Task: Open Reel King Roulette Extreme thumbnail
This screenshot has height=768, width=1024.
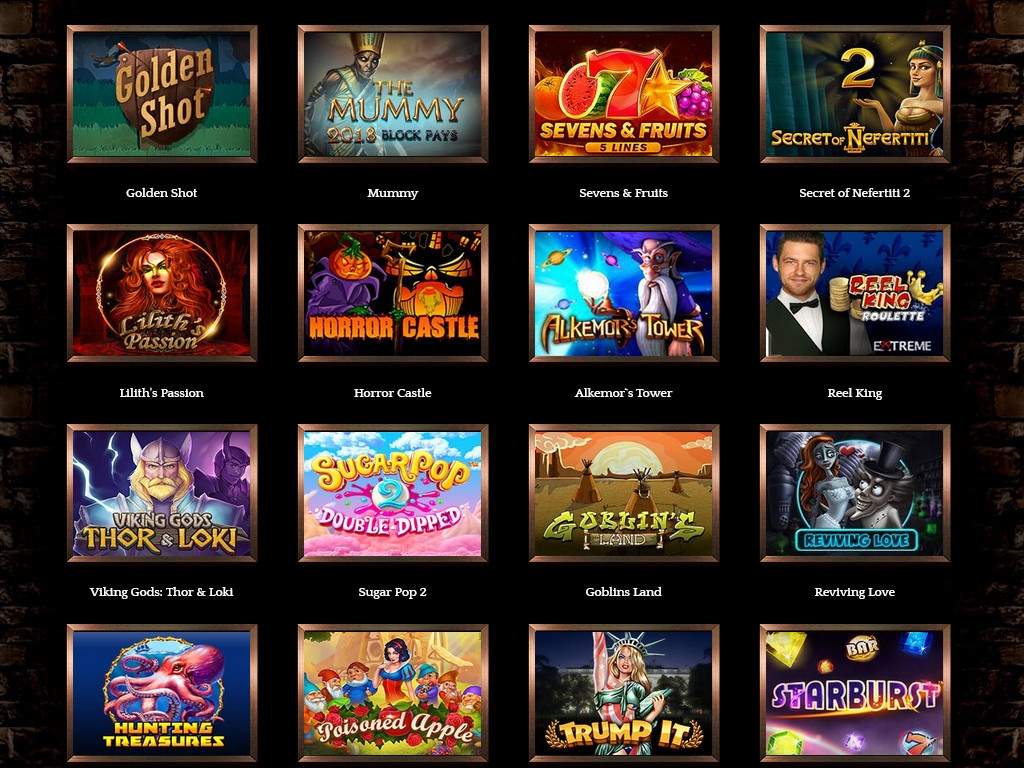Action: (855, 293)
